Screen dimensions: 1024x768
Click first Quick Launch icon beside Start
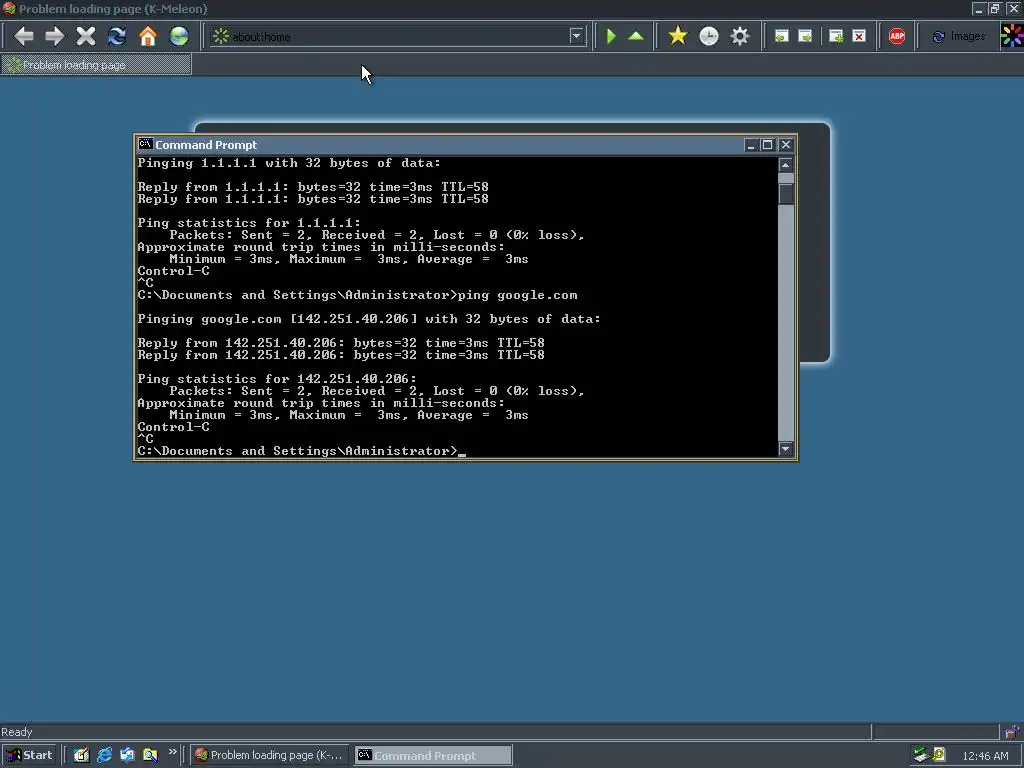point(81,755)
